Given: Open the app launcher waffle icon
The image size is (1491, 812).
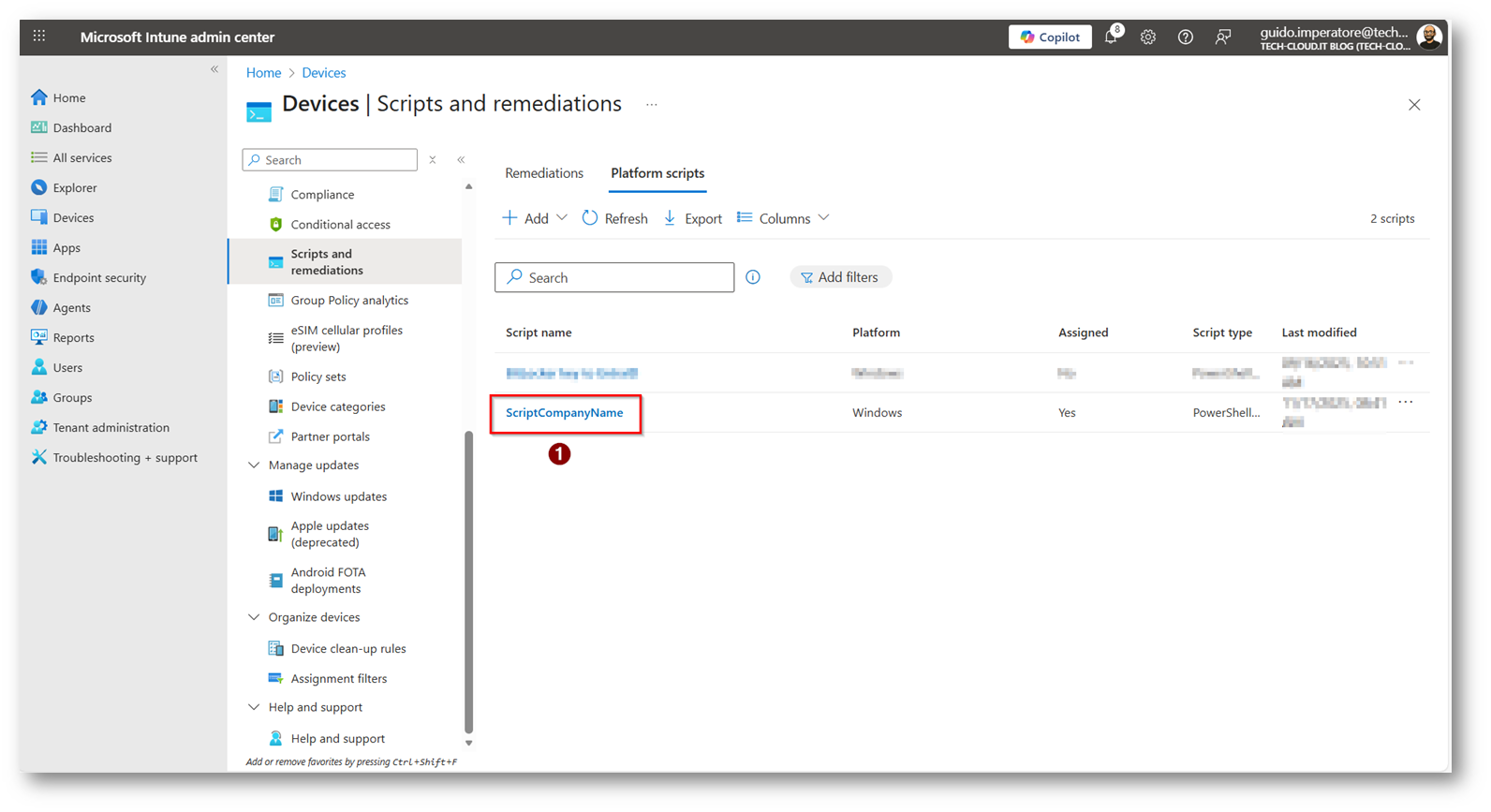Looking at the screenshot, I should (x=39, y=37).
